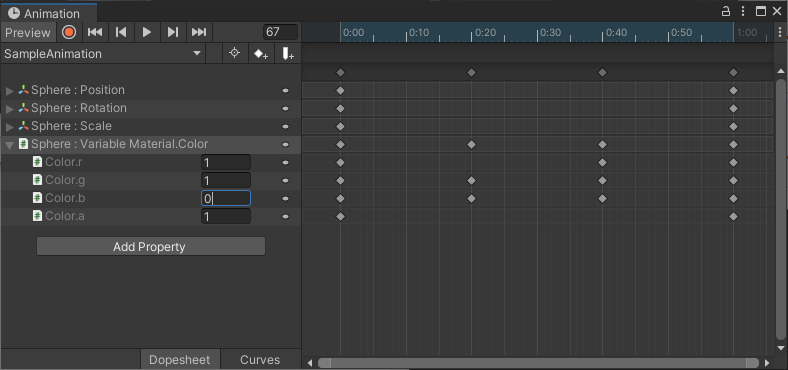Viewport: 788px width, 370px height.
Task: Click the vertical scrollbar down arrow
Action: coord(782,348)
